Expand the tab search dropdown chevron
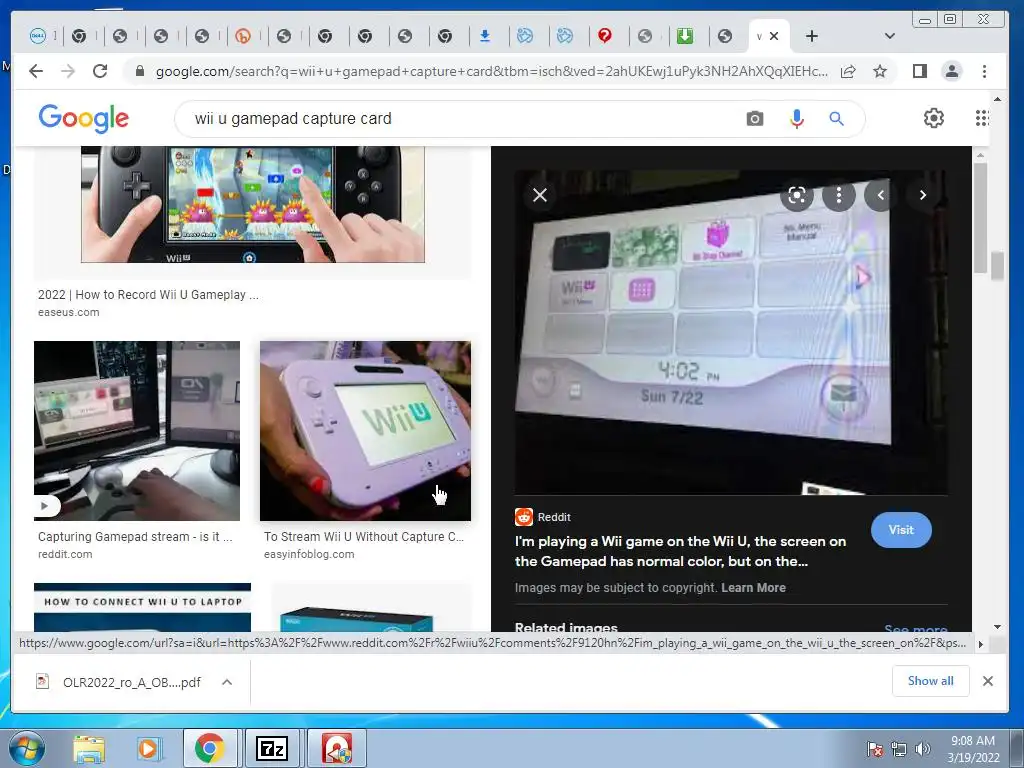The width and height of the screenshot is (1024, 768). pos(889,36)
